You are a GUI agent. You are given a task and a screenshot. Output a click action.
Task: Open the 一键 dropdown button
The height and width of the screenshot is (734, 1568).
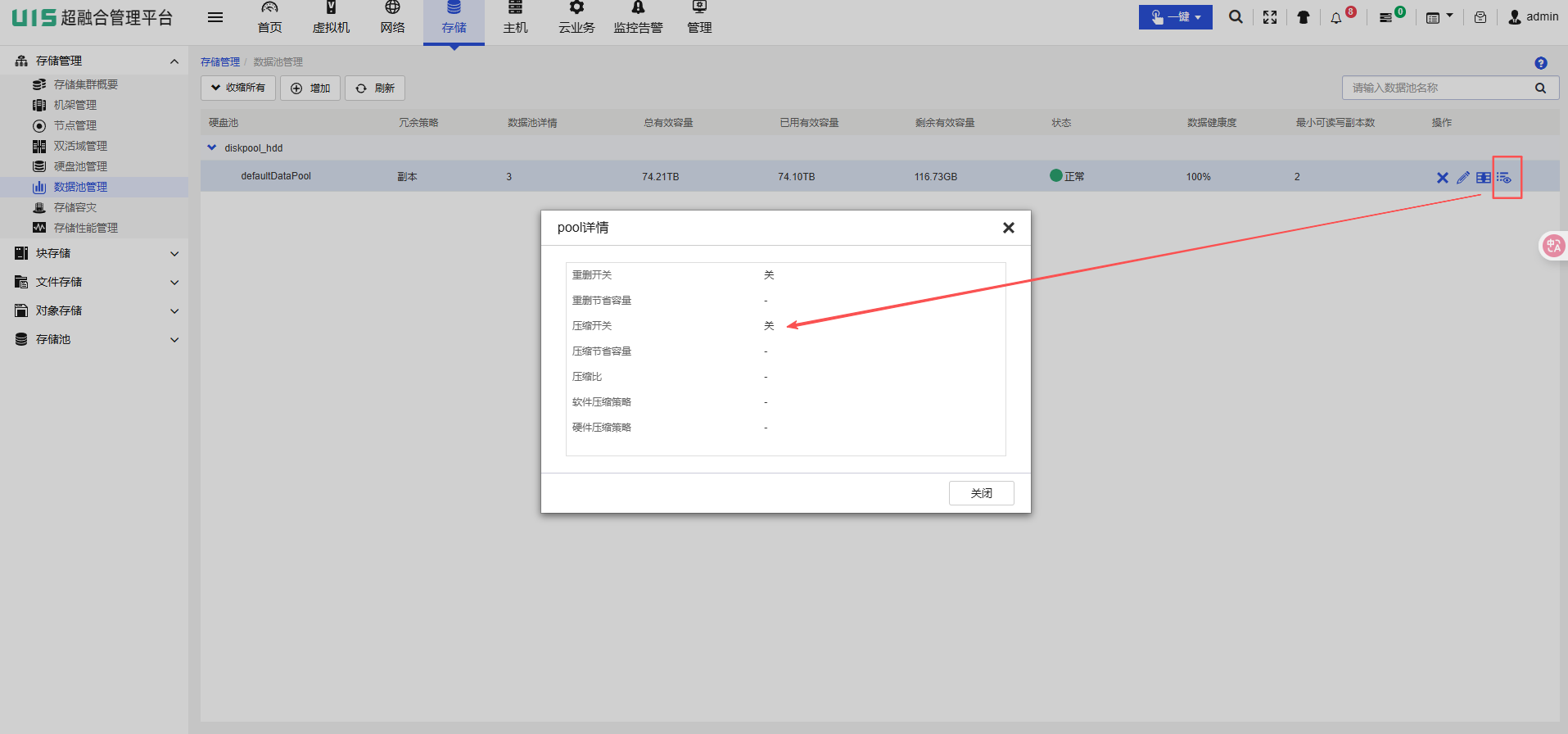click(x=1175, y=17)
